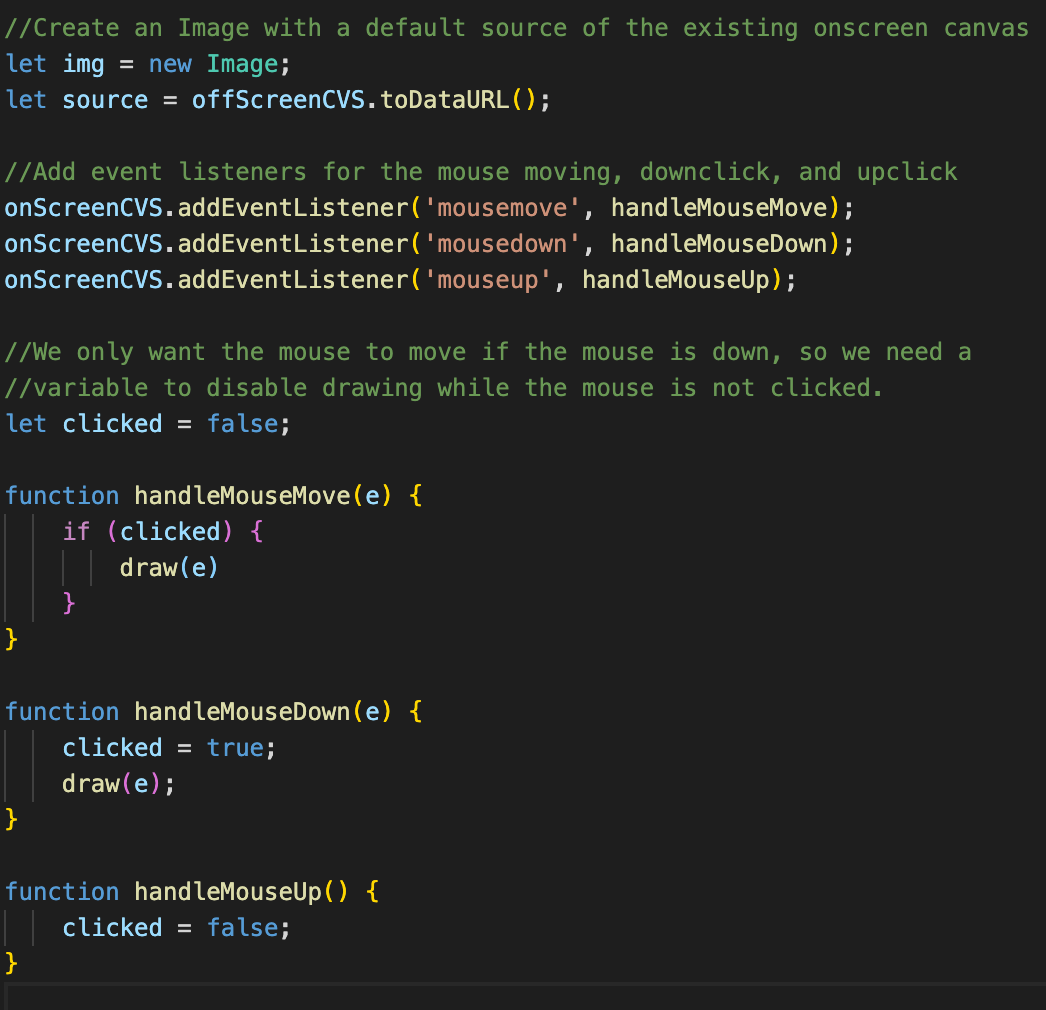
Task: Click the 'mousemove' string literal
Action: point(502,208)
